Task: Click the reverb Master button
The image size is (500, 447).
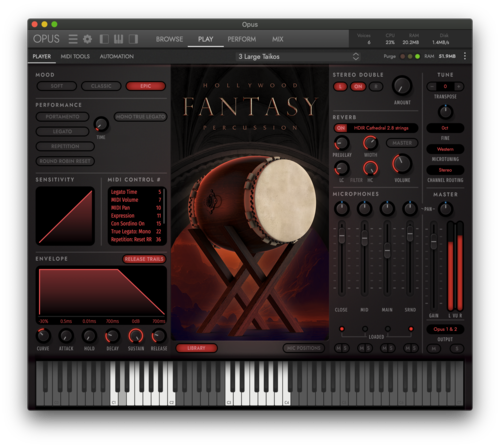Action: point(402,143)
